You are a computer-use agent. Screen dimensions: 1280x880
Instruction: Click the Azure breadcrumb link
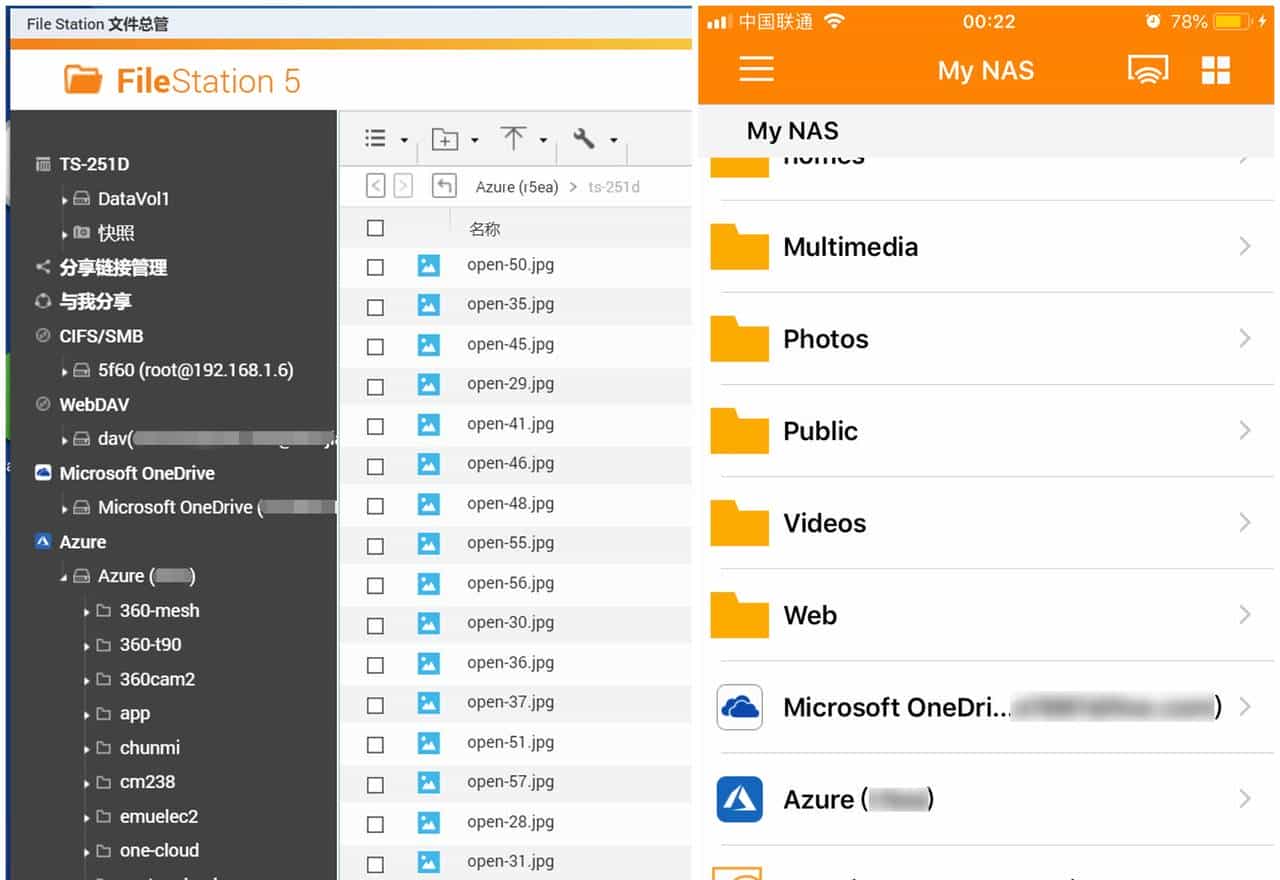[516, 187]
